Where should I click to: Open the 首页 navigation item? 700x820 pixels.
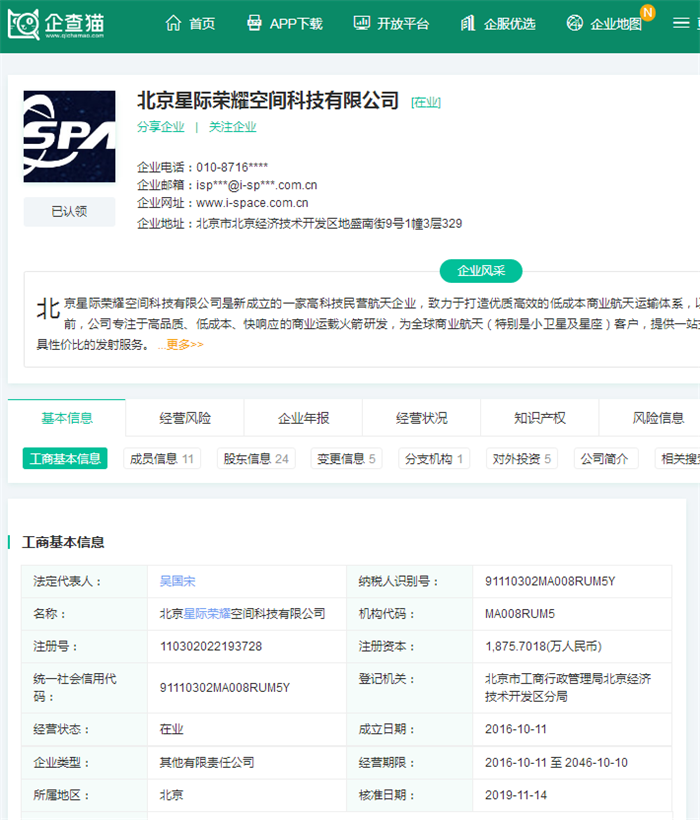pyautogui.click(x=202, y=24)
